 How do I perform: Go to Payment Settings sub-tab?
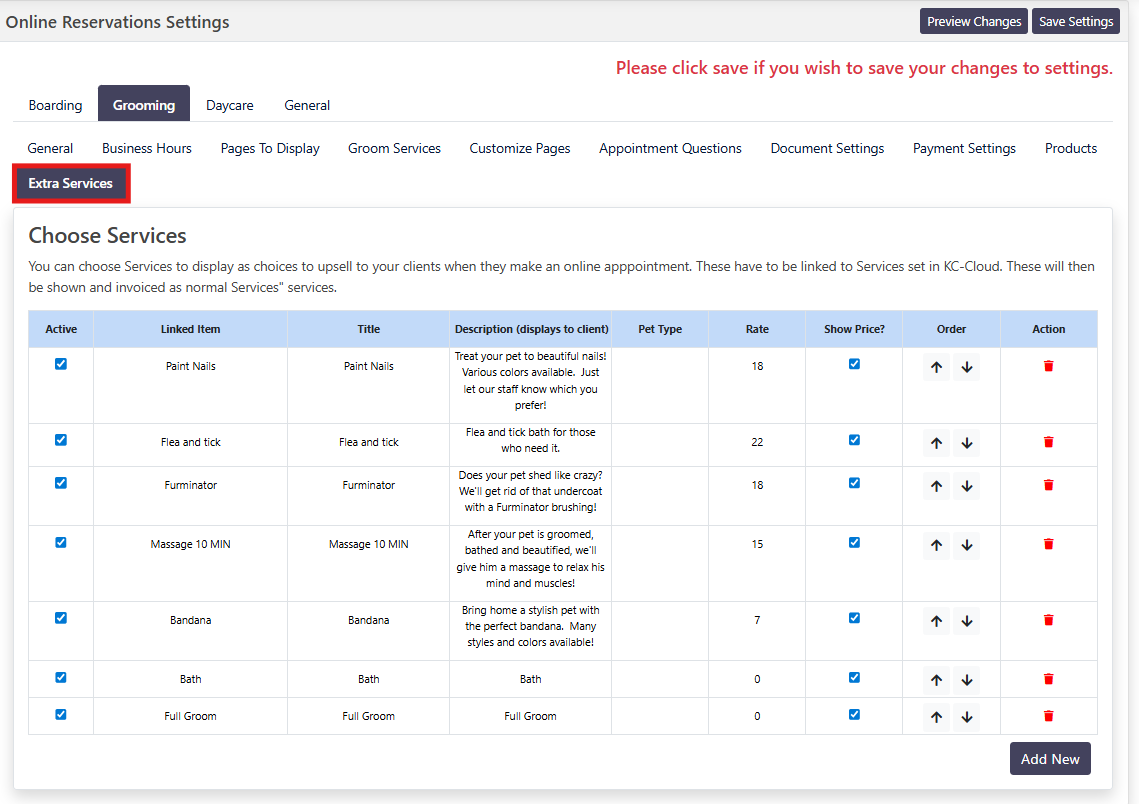click(964, 148)
